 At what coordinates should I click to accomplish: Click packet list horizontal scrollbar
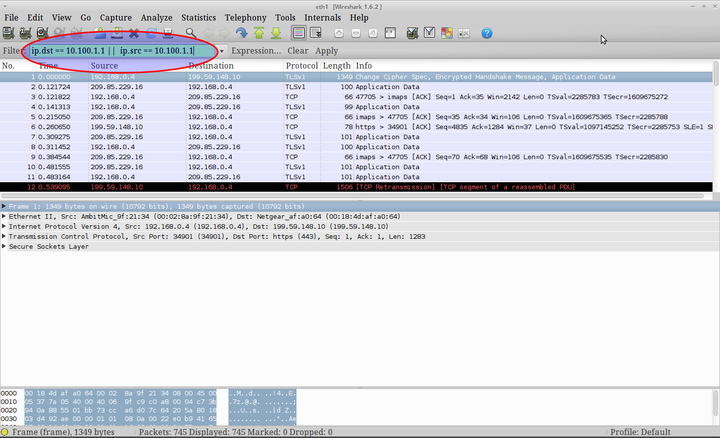pyautogui.click(x=353, y=196)
